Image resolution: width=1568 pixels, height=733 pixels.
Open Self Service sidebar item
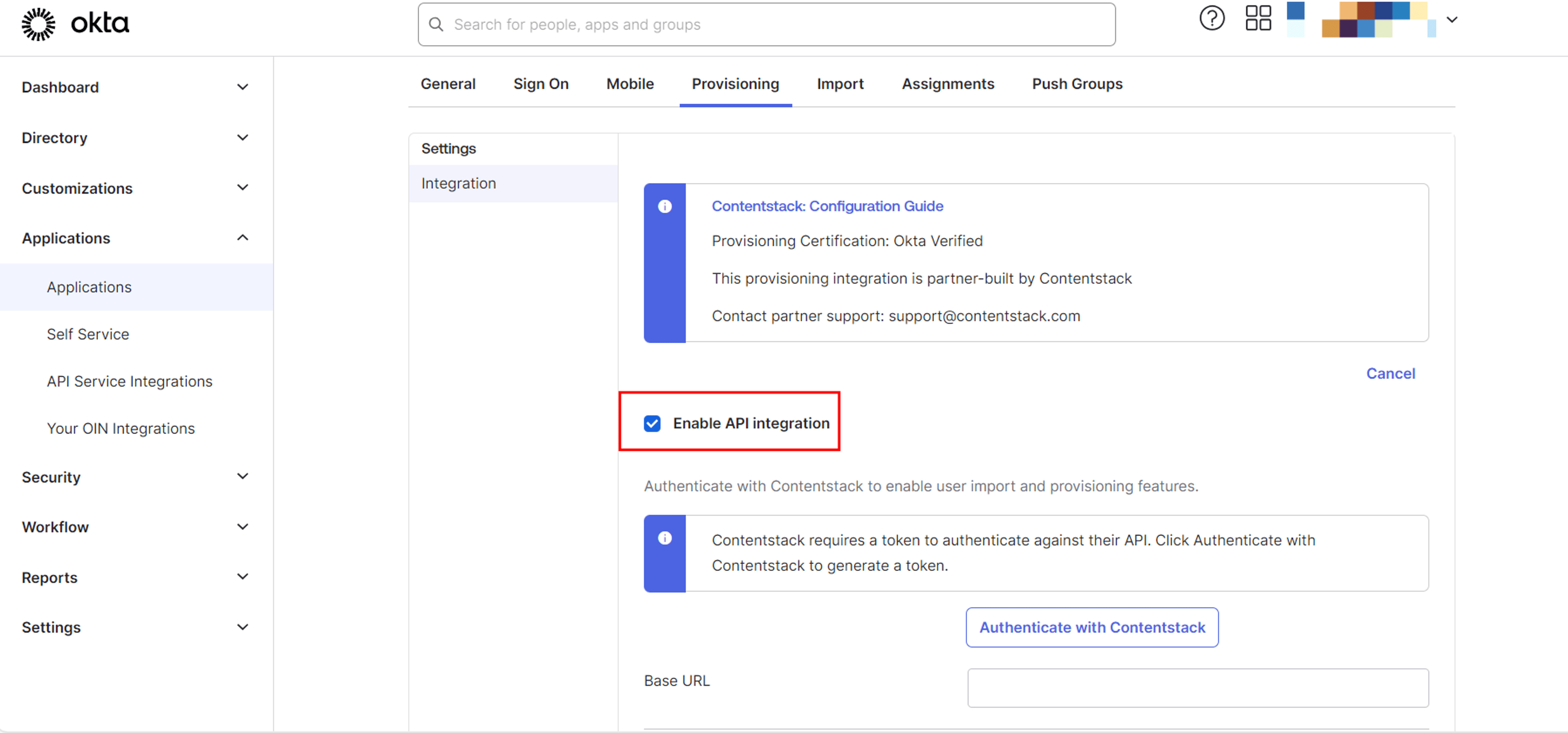pyautogui.click(x=88, y=335)
